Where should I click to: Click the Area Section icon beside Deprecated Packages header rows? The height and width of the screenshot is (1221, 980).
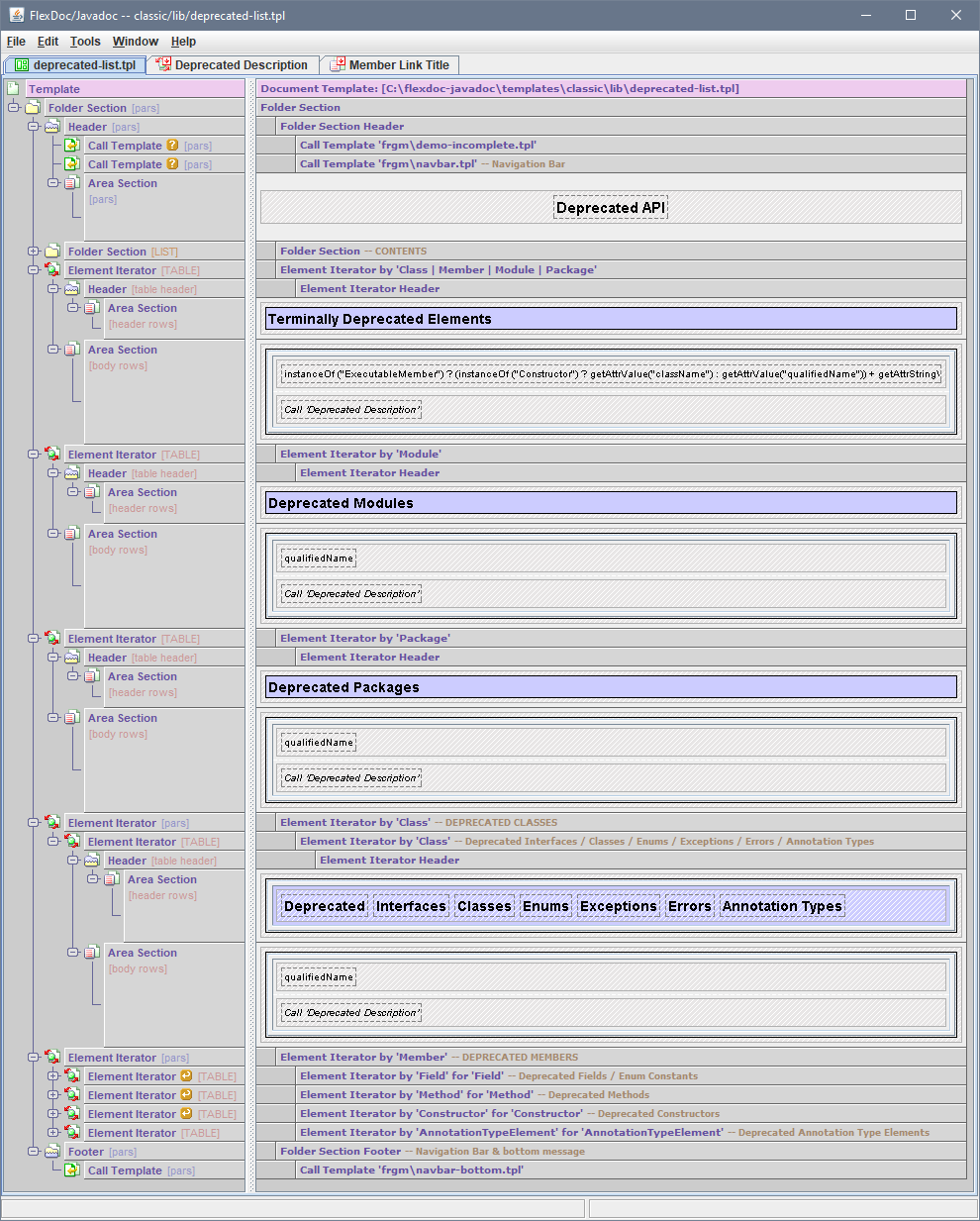[x=92, y=676]
